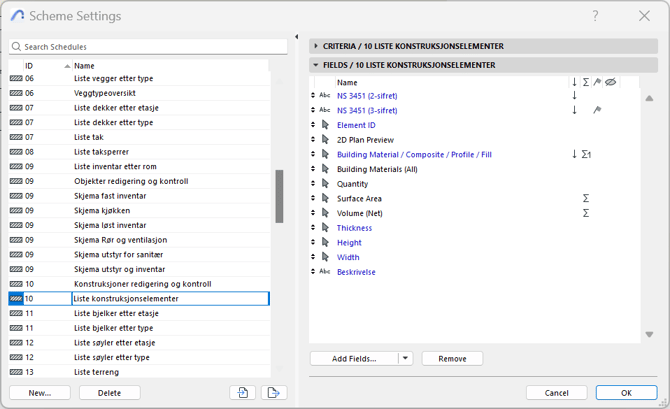Select 'Skjema kjøkken' scheme row
The image size is (670, 409).
(x=104, y=211)
